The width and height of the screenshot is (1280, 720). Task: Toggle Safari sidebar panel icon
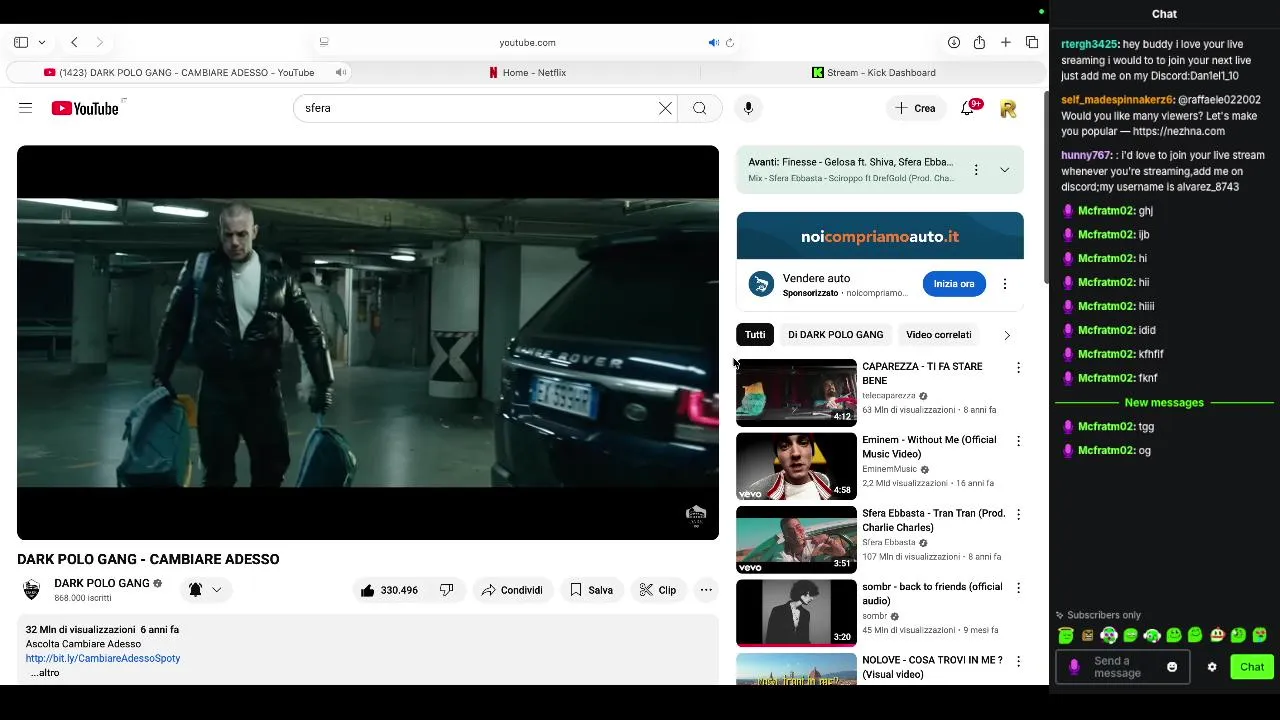[x=21, y=43]
